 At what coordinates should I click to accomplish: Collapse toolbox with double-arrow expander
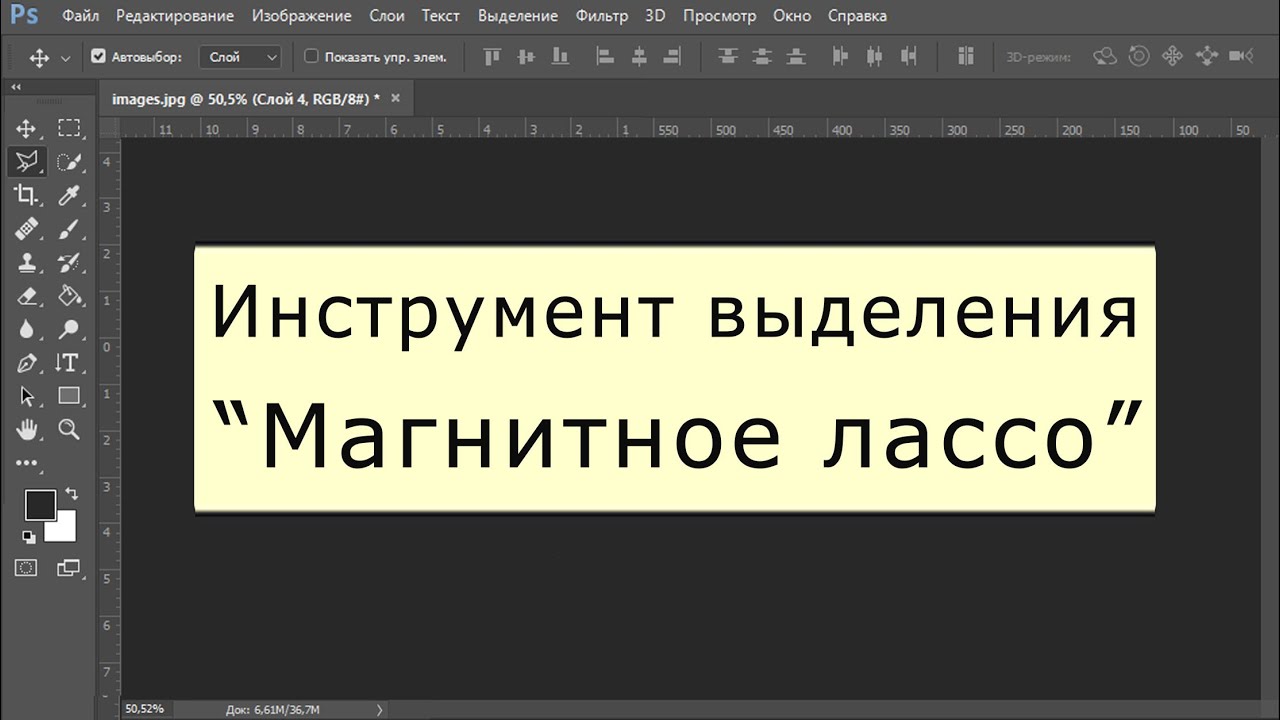(x=15, y=88)
